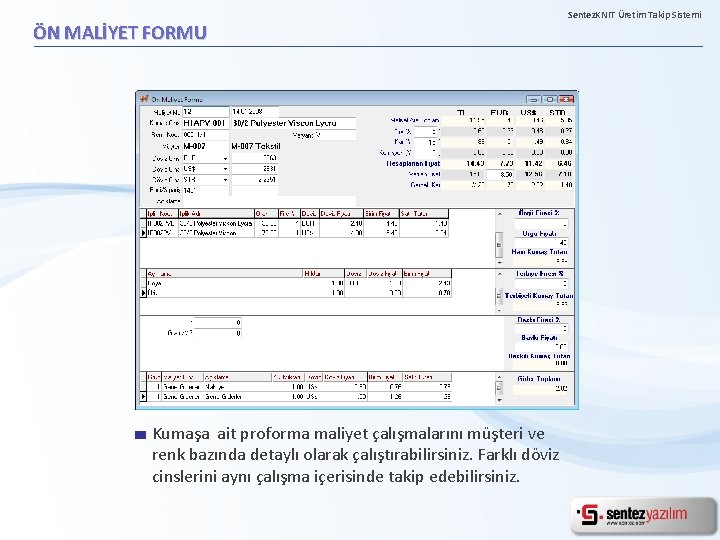
Task: Click the 'Baskılı Kumaş Tutarı' value 0.00
Action: coord(561,363)
